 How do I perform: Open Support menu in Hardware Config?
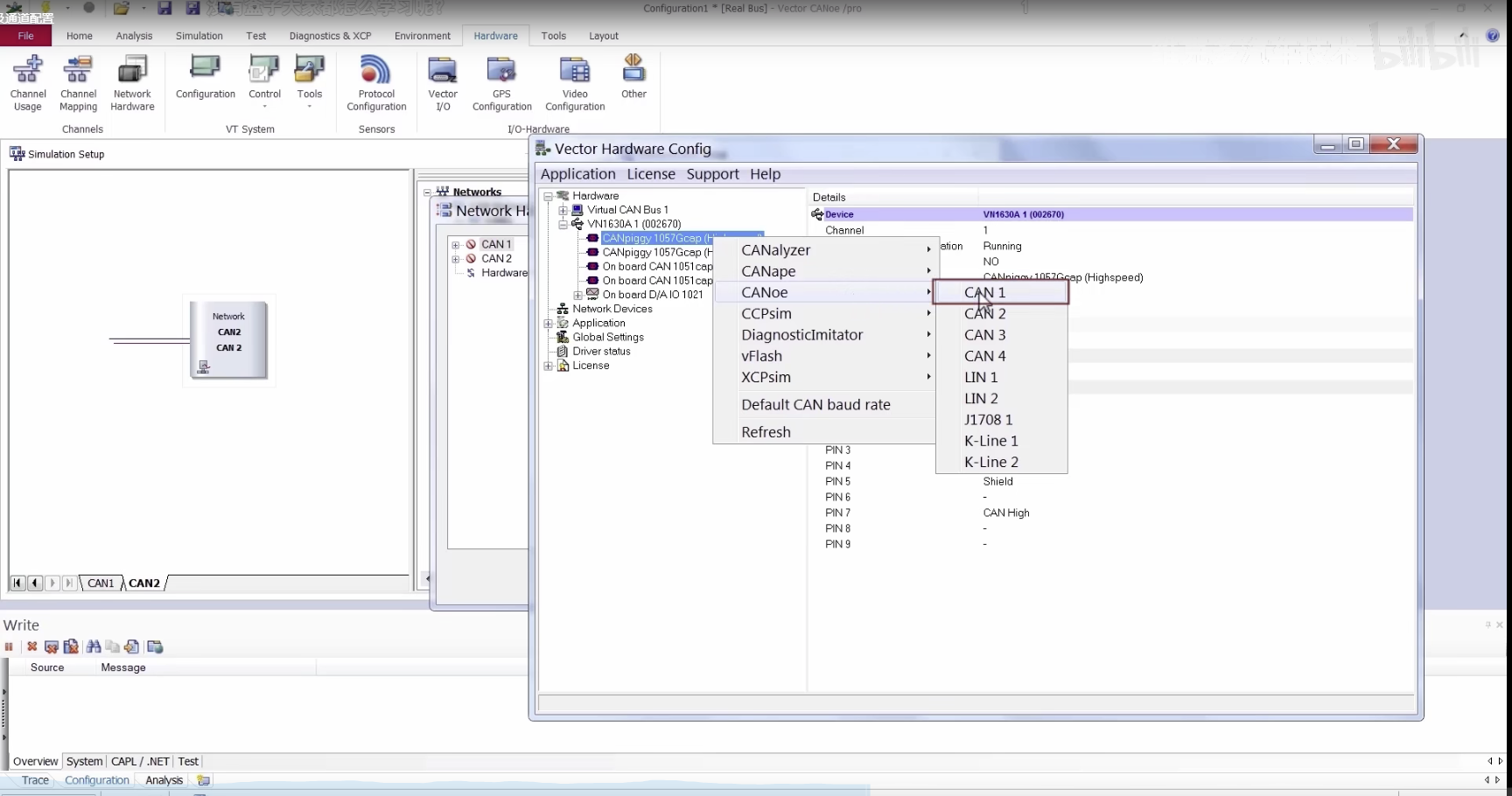(x=712, y=174)
